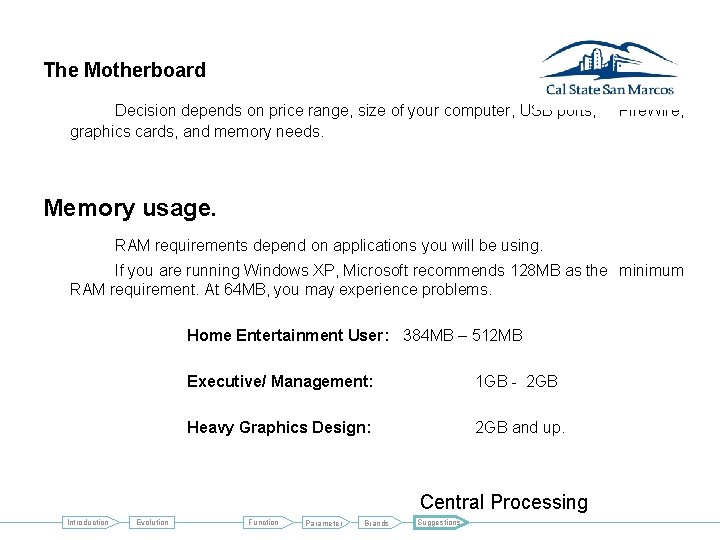The height and width of the screenshot is (540, 720).
Task: Select the Parameter navigation step
Action: (x=326, y=523)
